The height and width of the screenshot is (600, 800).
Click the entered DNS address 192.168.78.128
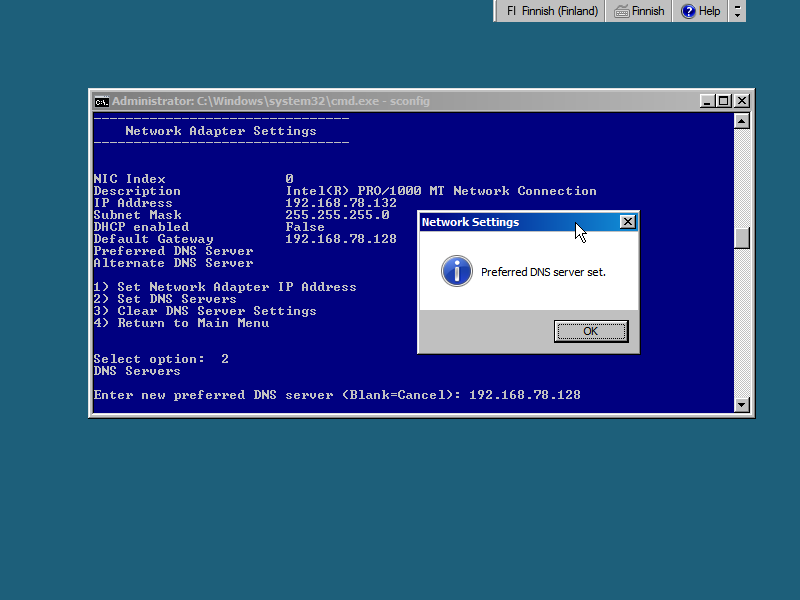click(x=524, y=395)
